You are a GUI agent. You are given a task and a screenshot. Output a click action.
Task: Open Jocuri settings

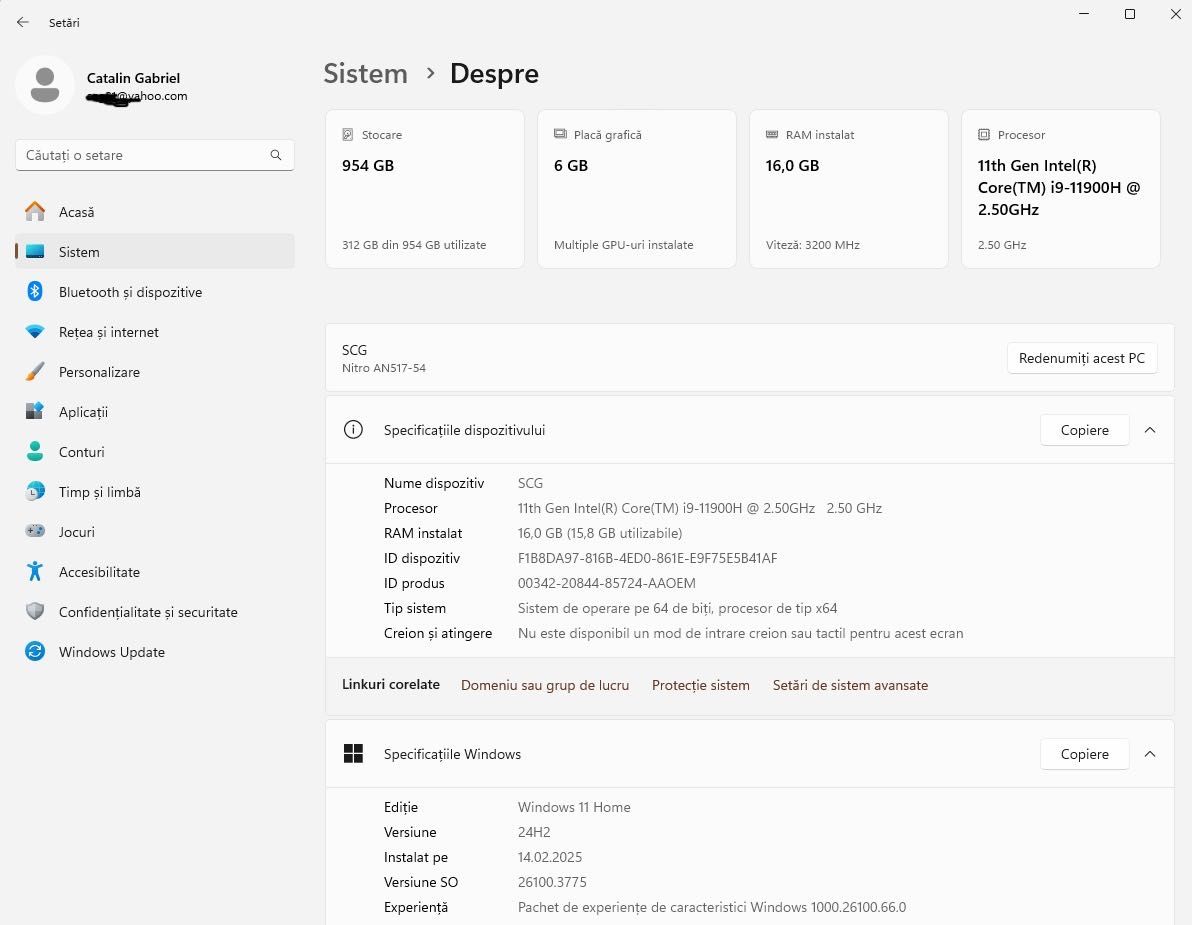[x=155, y=532]
